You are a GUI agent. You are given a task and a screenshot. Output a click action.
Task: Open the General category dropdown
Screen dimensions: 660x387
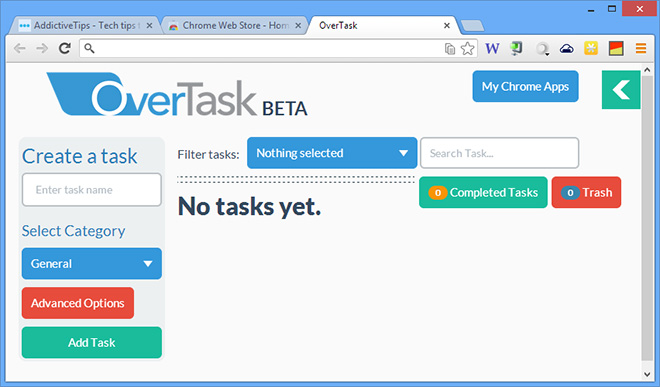click(x=92, y=264)
